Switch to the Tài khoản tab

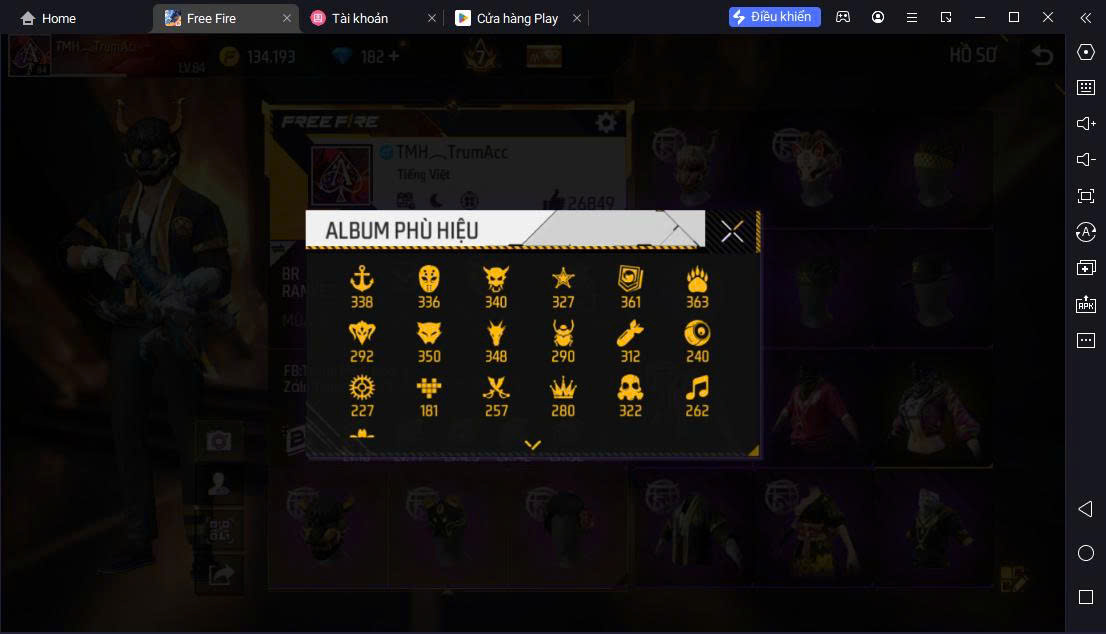click(x=360, y=18)
